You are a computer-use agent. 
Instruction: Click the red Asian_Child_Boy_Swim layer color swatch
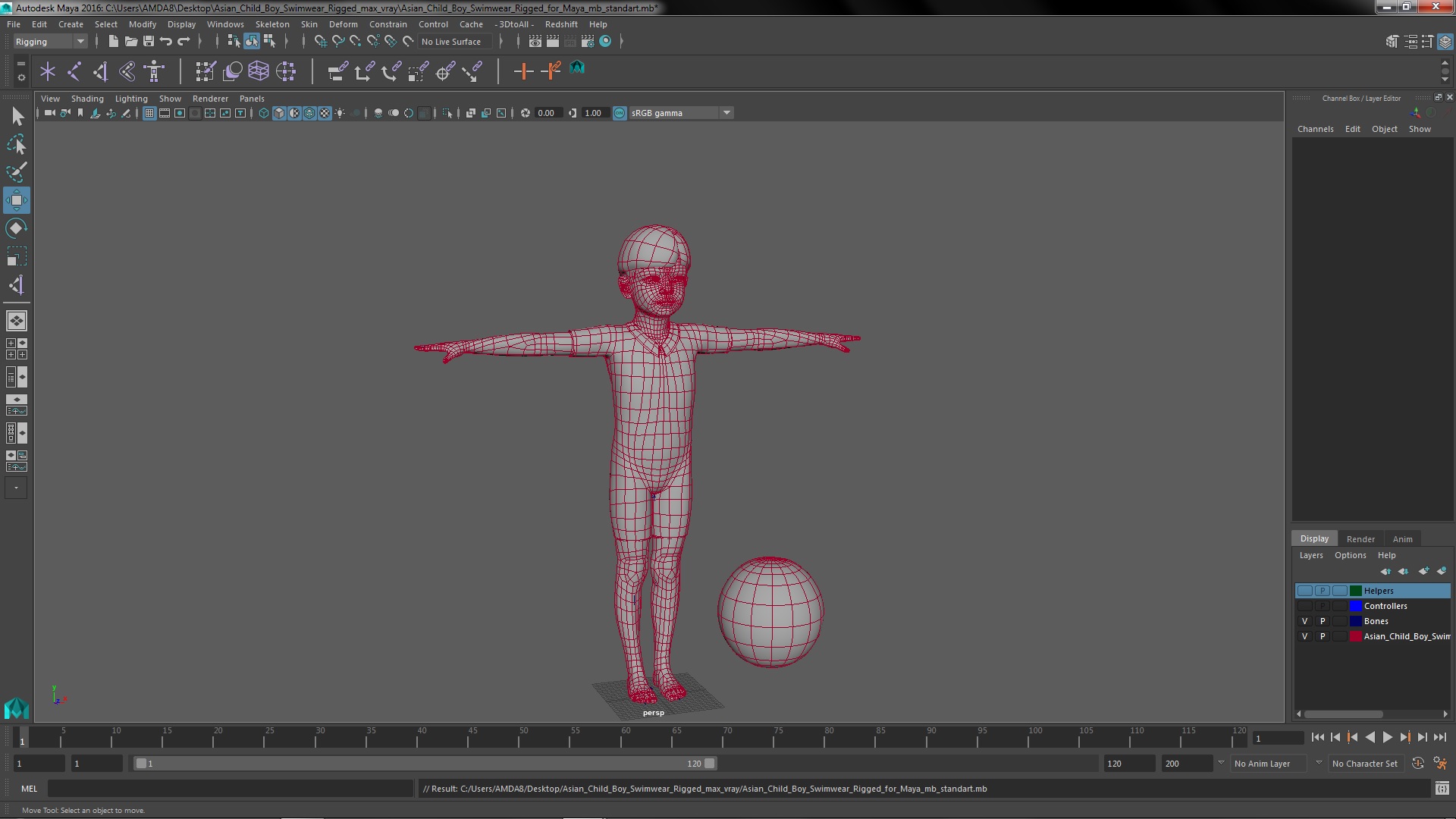point(1355,636)
